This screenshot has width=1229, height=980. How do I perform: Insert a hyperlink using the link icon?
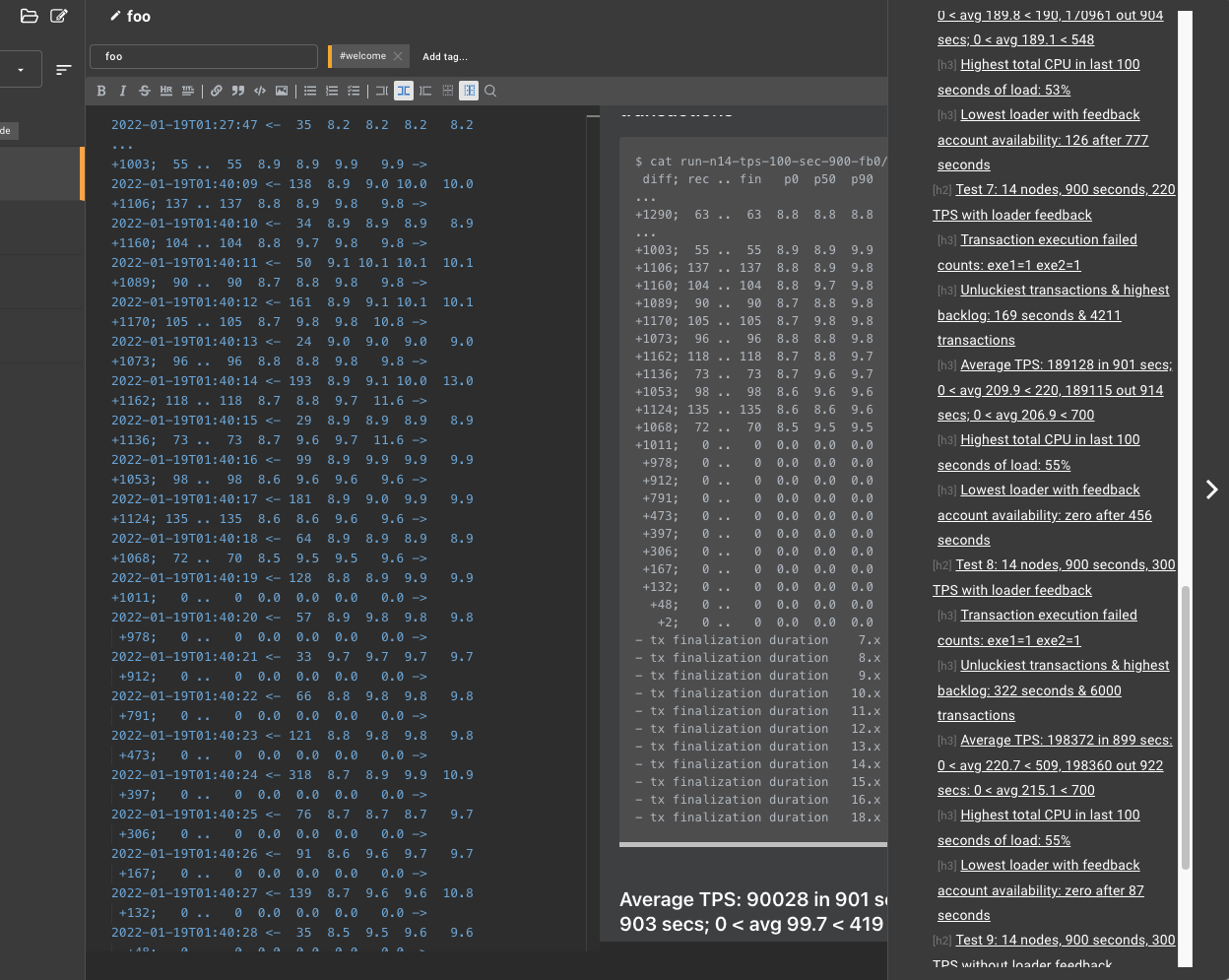(x=217, y=91)
